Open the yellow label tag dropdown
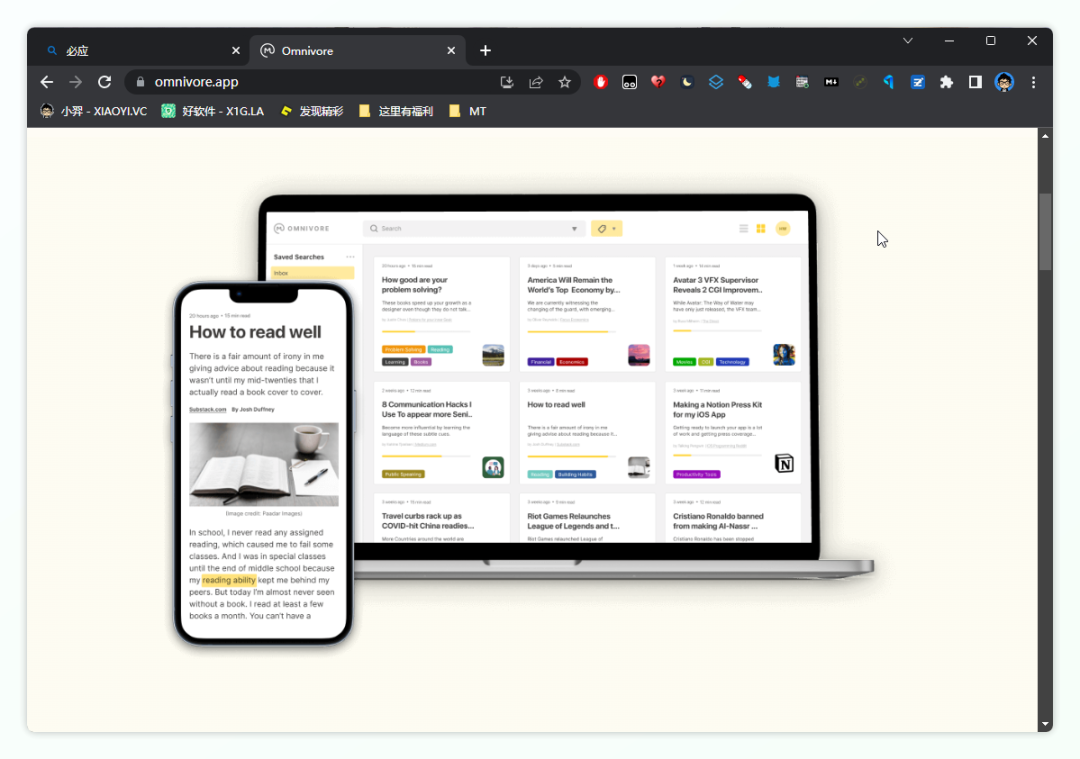Viewport: 1080px width, 759px height. click(606, 229)
